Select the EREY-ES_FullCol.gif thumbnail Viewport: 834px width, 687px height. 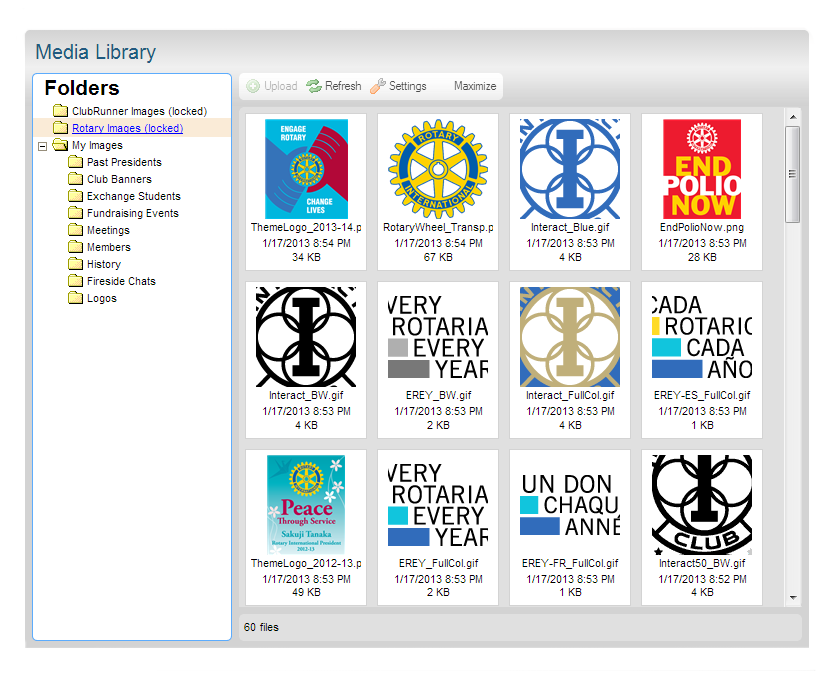click(x=702, y=337)
